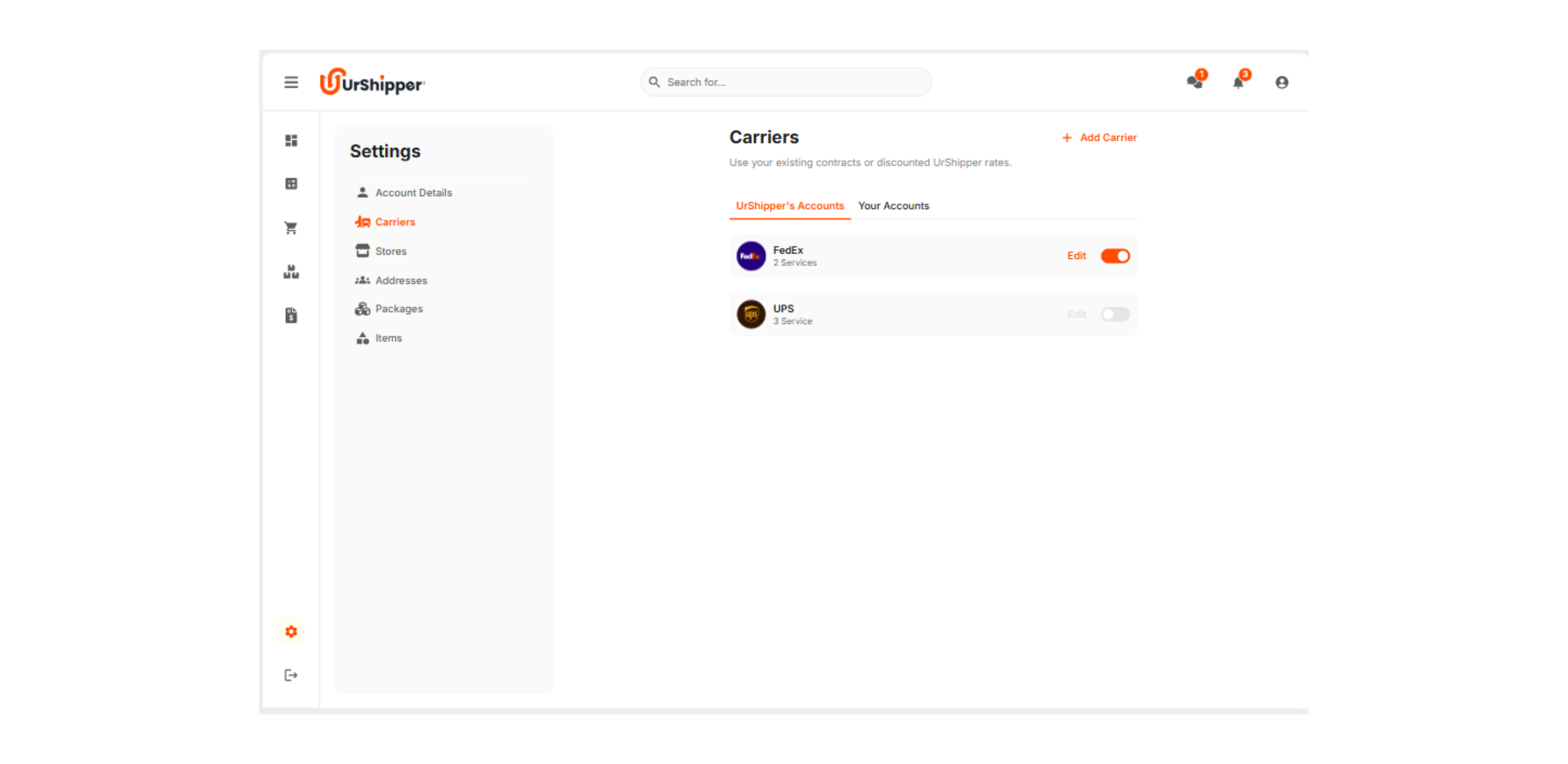Disable the FedEx carrier toggle

point(1114,256)
